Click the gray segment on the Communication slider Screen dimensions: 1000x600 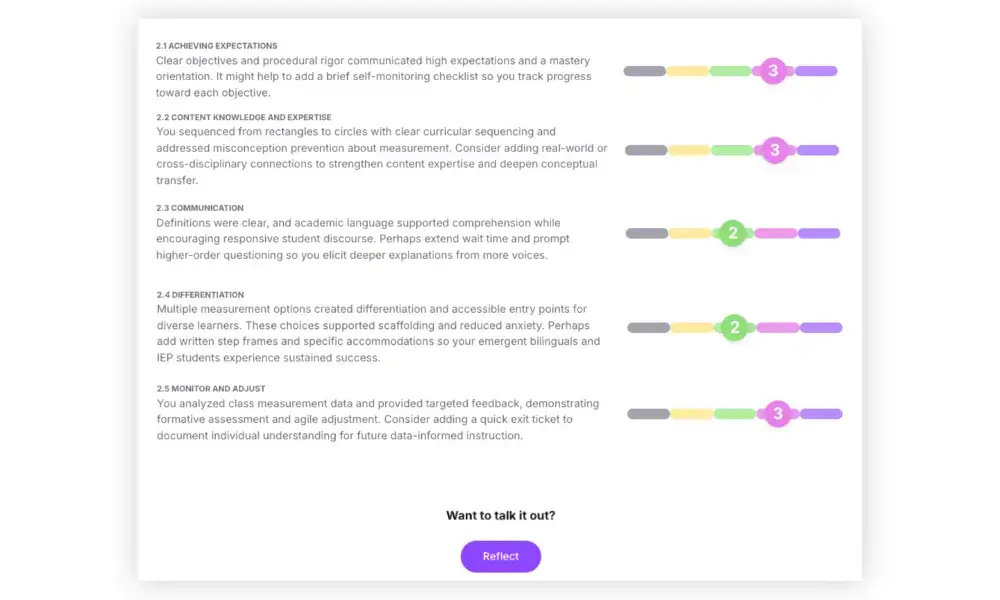[645, 233]
